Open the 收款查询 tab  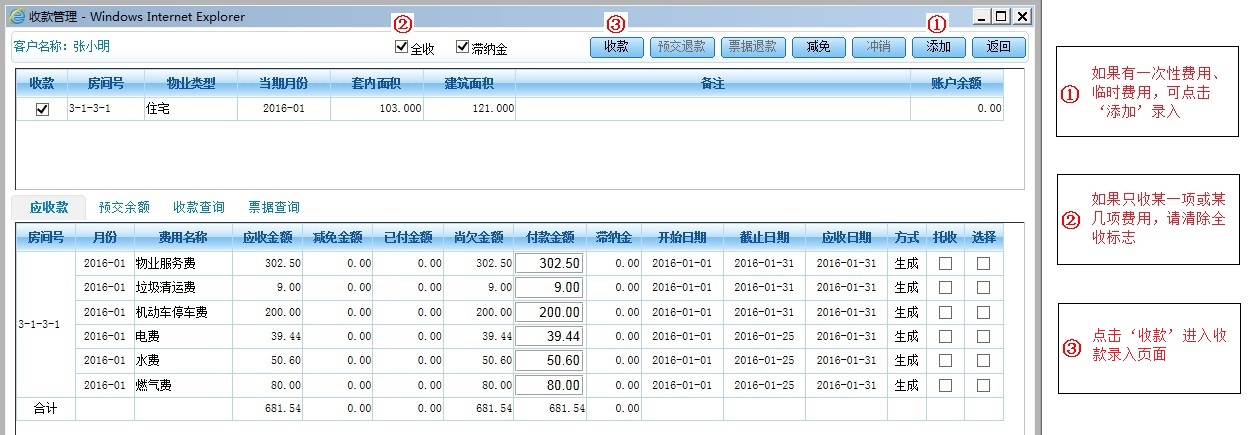click(x=198, y=207)
